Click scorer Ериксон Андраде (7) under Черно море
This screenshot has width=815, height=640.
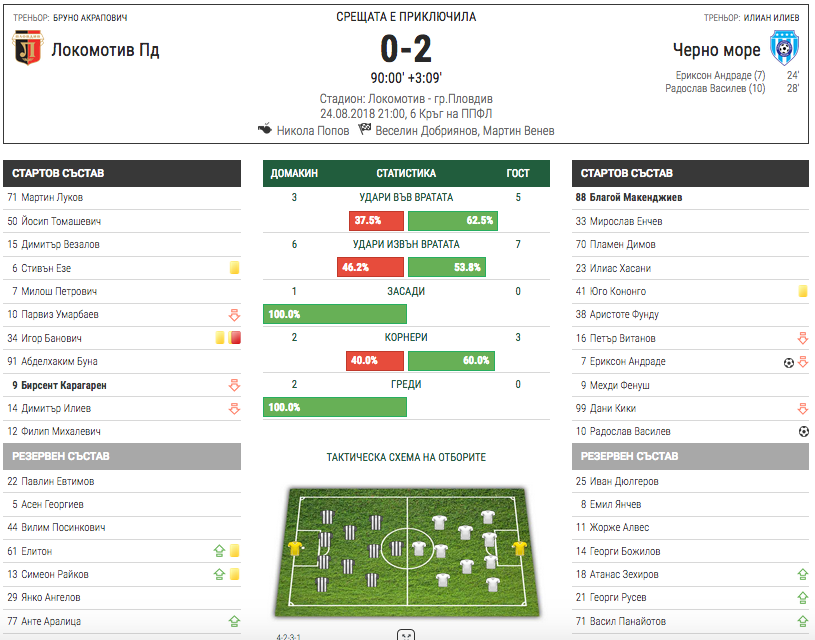pos(720,75)
